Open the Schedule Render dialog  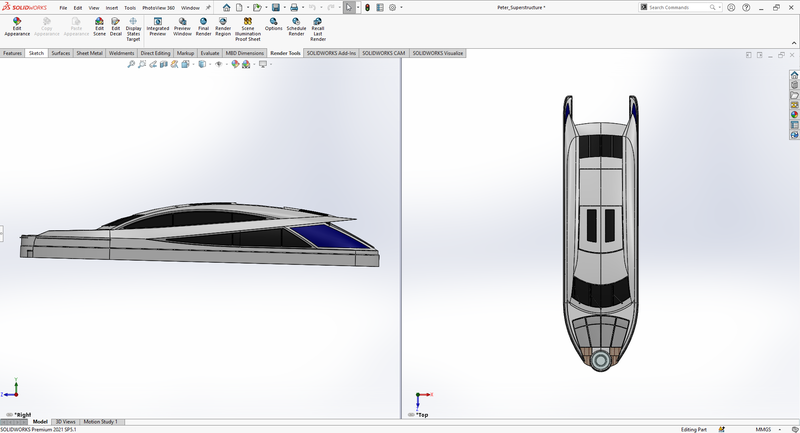tap(296, 27)
